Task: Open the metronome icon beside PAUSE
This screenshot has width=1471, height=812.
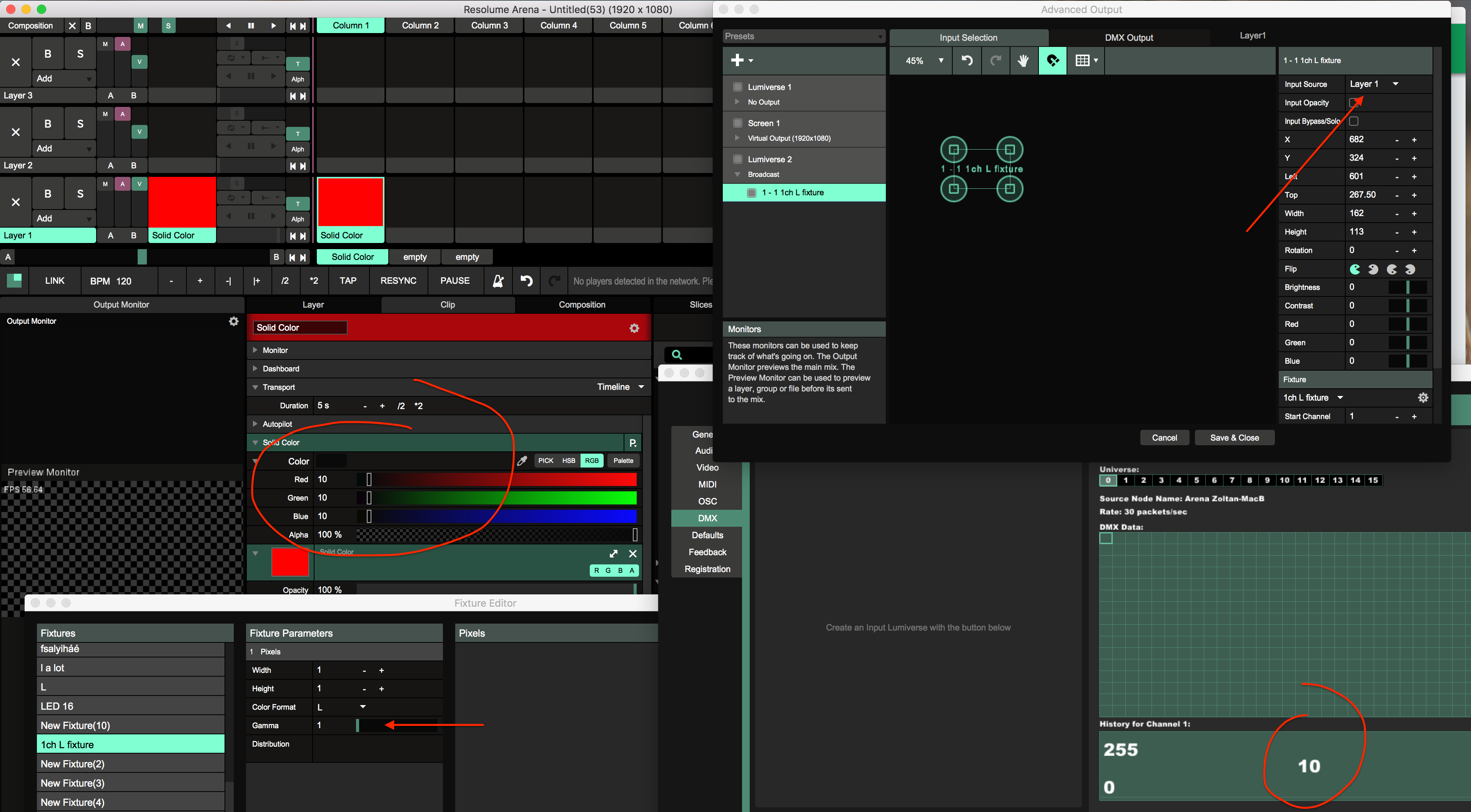Action: tap(498, 281)
